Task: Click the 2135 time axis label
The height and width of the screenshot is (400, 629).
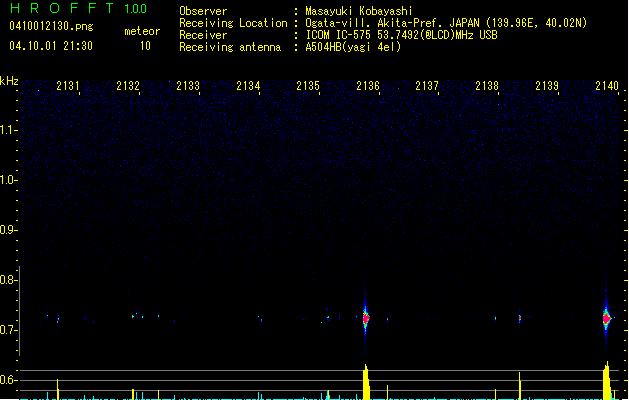Action: [308, 86]
